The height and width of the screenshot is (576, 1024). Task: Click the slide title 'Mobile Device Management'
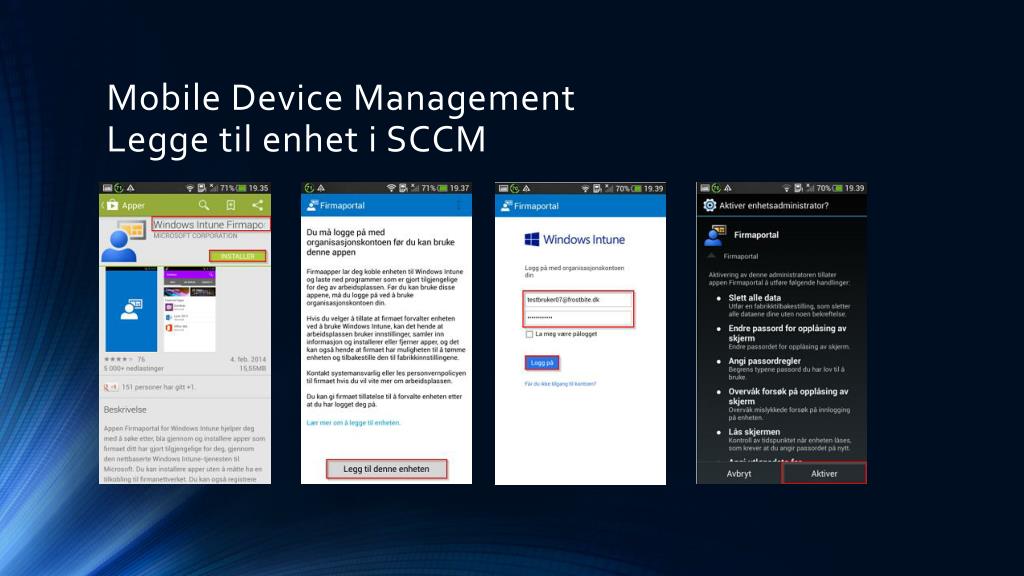[x=340, y=97]
